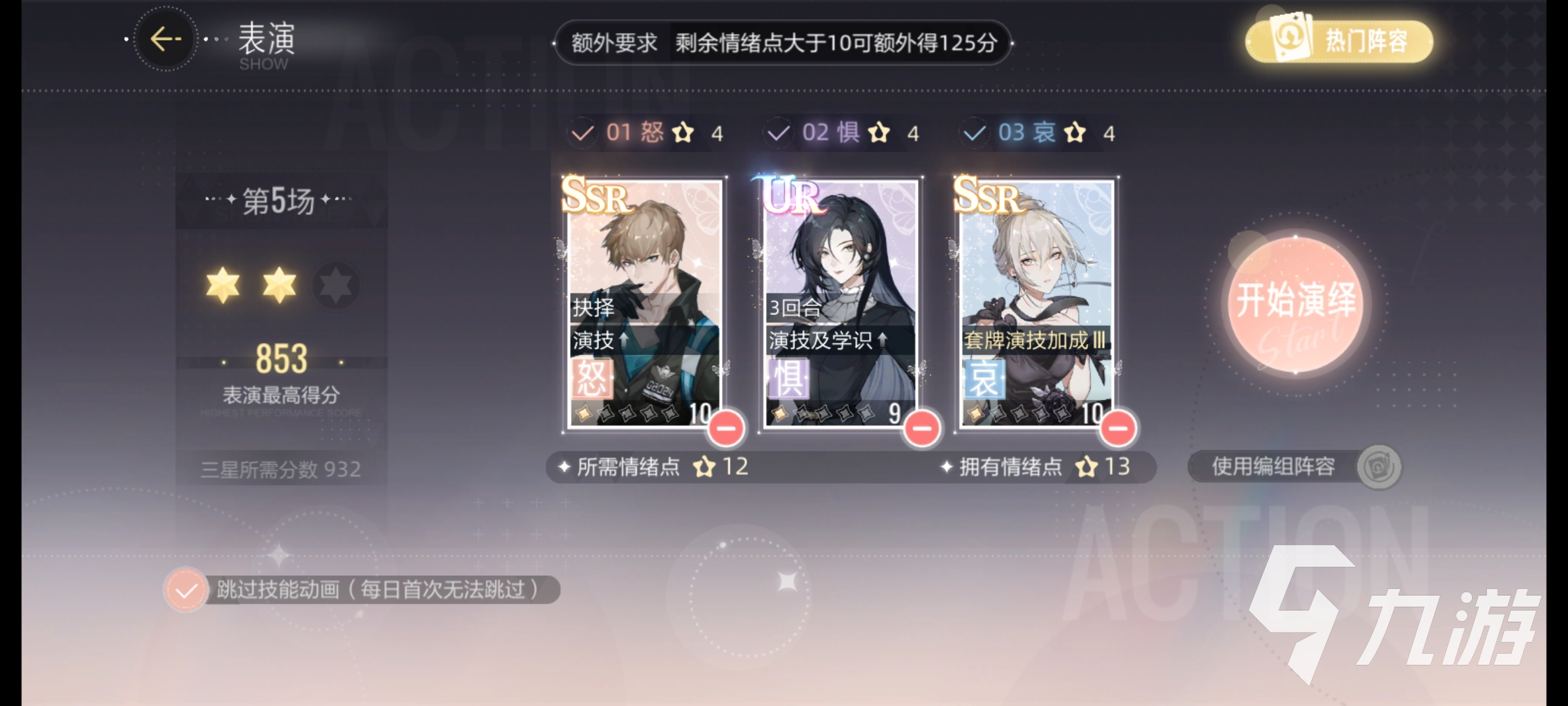This screenshot has height=706, width=1568.
Task: Click the empty third star rating
Action: pos(336,285)
